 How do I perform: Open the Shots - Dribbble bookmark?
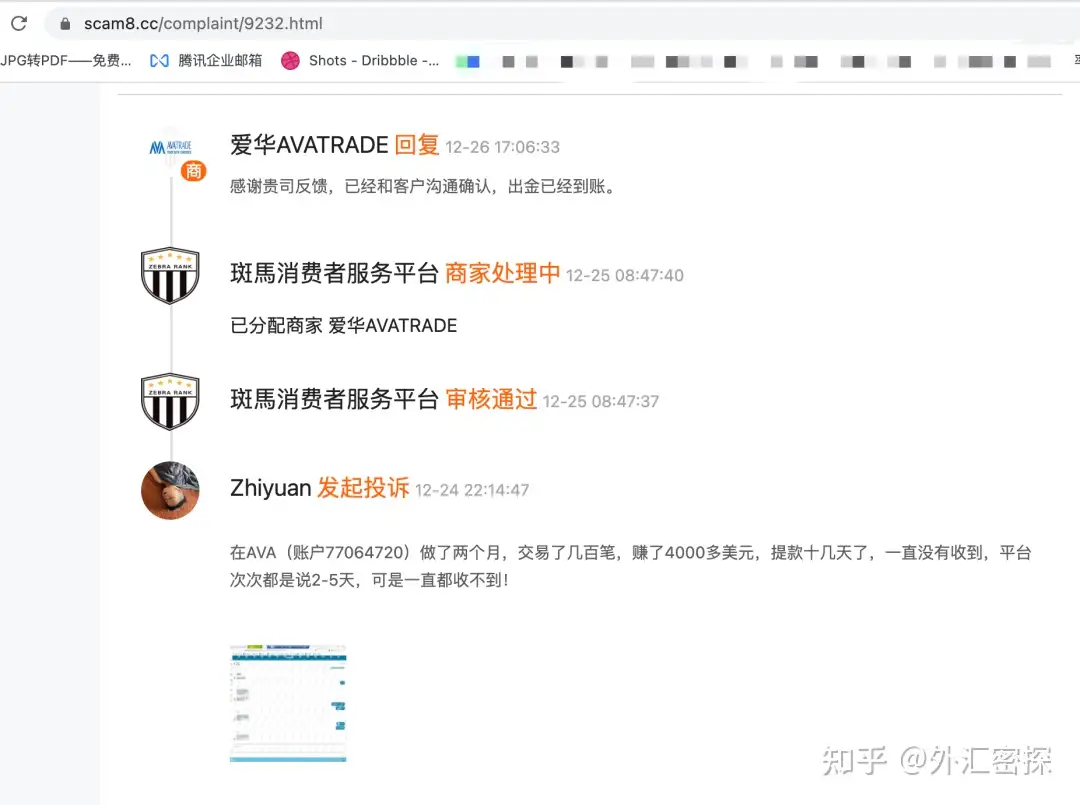[360, 61]
